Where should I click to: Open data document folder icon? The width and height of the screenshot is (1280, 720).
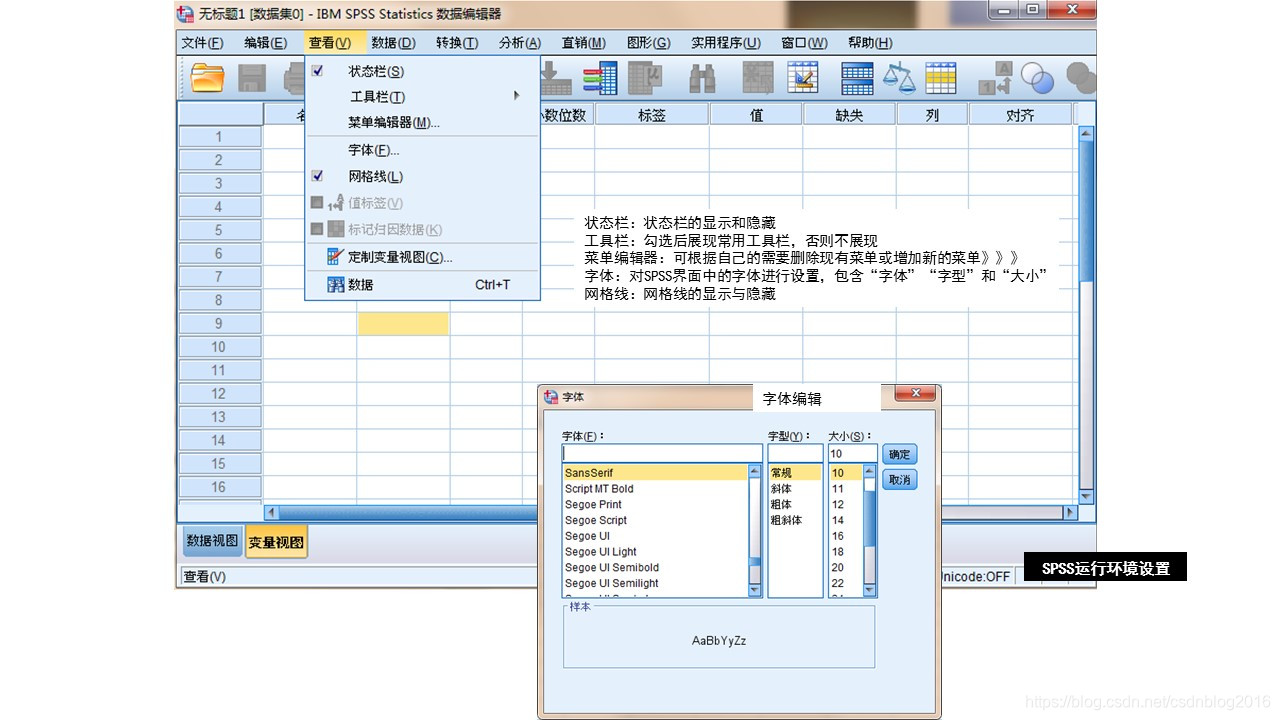pyautogui.click(x=207, y=78)
